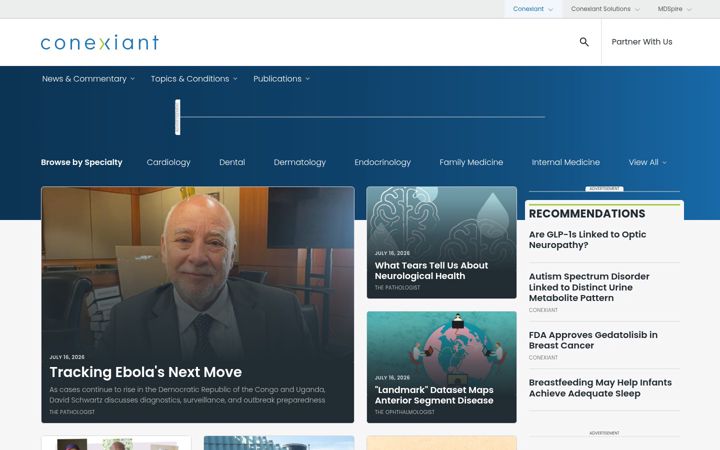720x450 pixels.
Task: Click the bald man featured photo
Action: [197, 269]
